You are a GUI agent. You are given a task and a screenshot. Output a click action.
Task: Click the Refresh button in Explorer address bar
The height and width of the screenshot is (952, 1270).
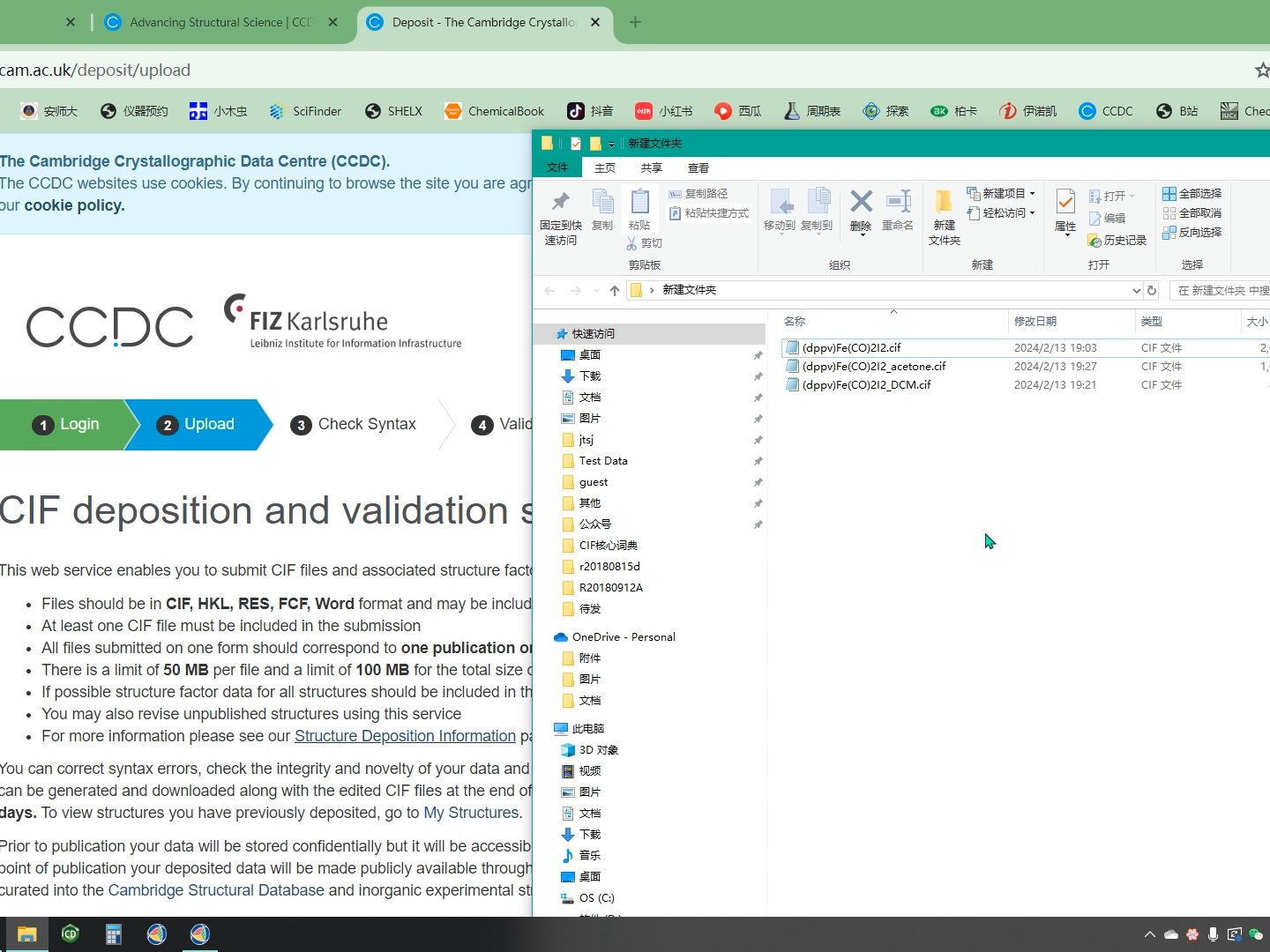(1152, 290)
